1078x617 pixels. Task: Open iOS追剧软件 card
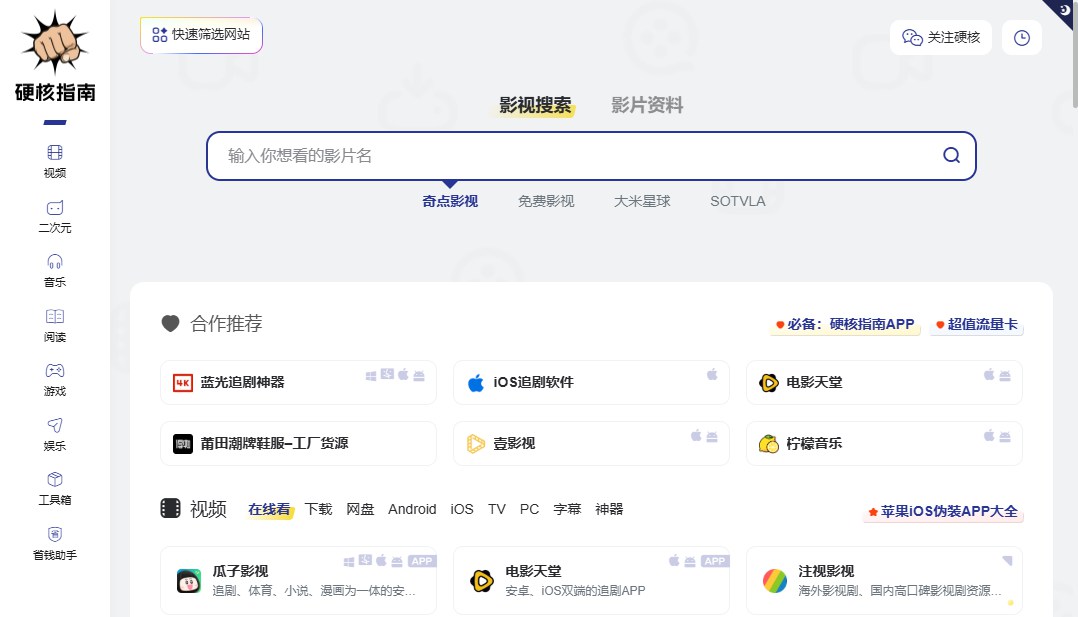(x=591, y=382)
